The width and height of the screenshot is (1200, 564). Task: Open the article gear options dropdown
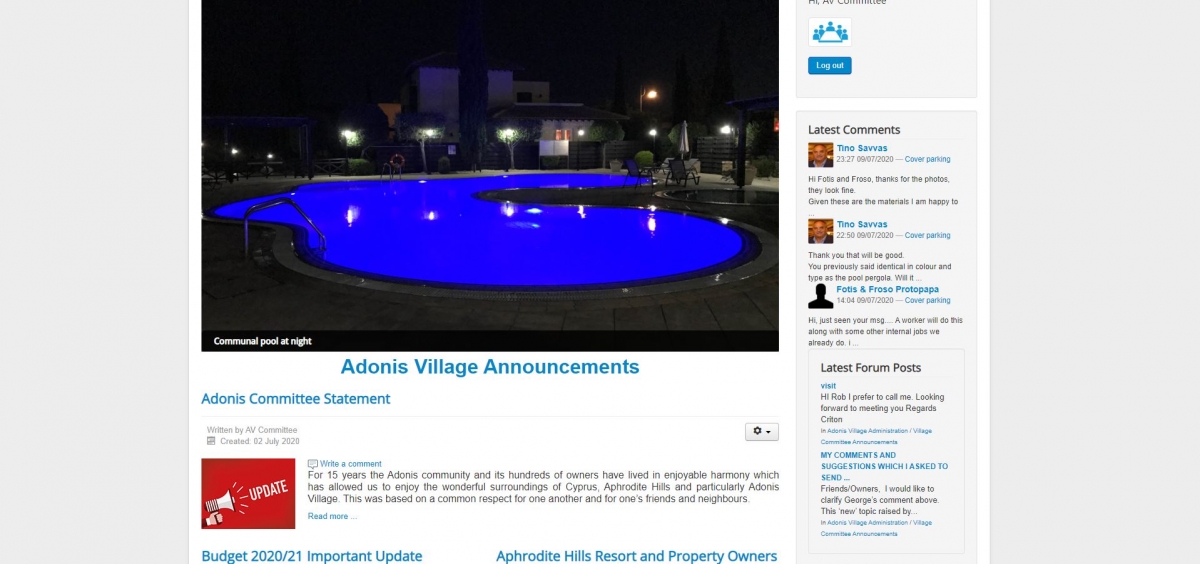pyautogui.click(x=762, y=431)
